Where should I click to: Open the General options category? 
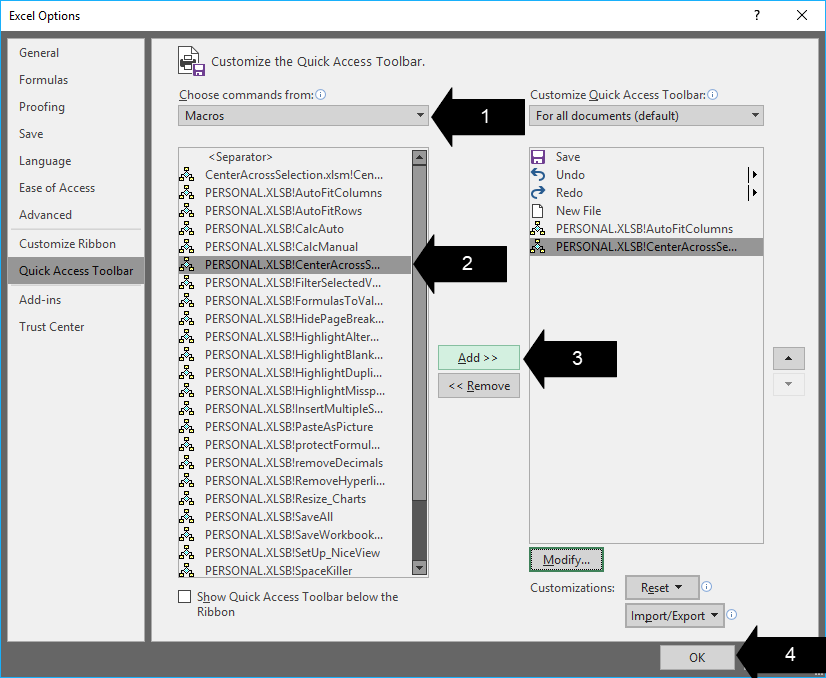tap(76, 53)
